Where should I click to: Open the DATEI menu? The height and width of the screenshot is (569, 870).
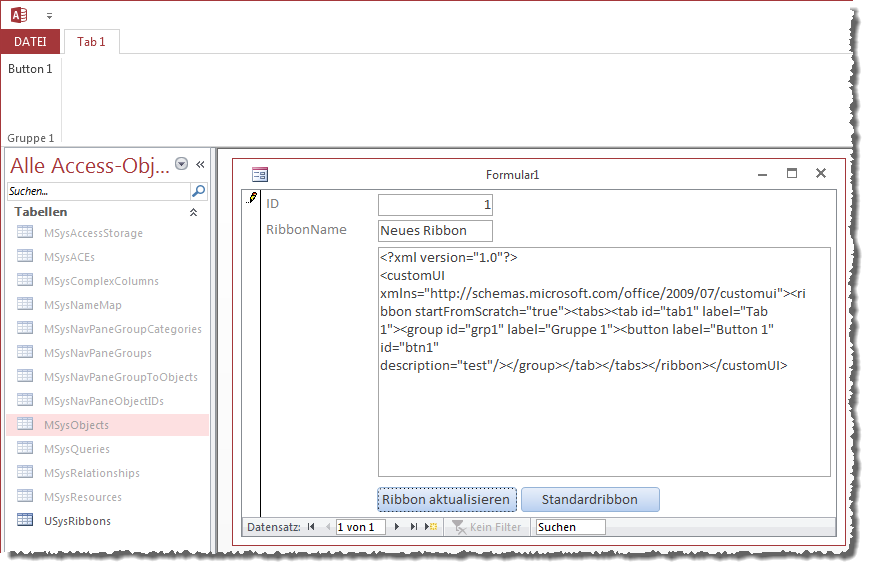30,42
